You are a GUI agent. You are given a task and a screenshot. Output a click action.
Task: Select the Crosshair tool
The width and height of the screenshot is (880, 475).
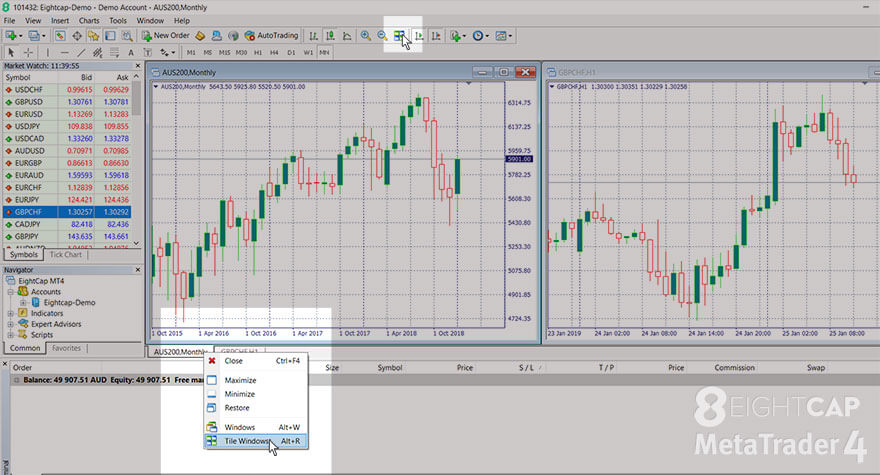(28, 53)
